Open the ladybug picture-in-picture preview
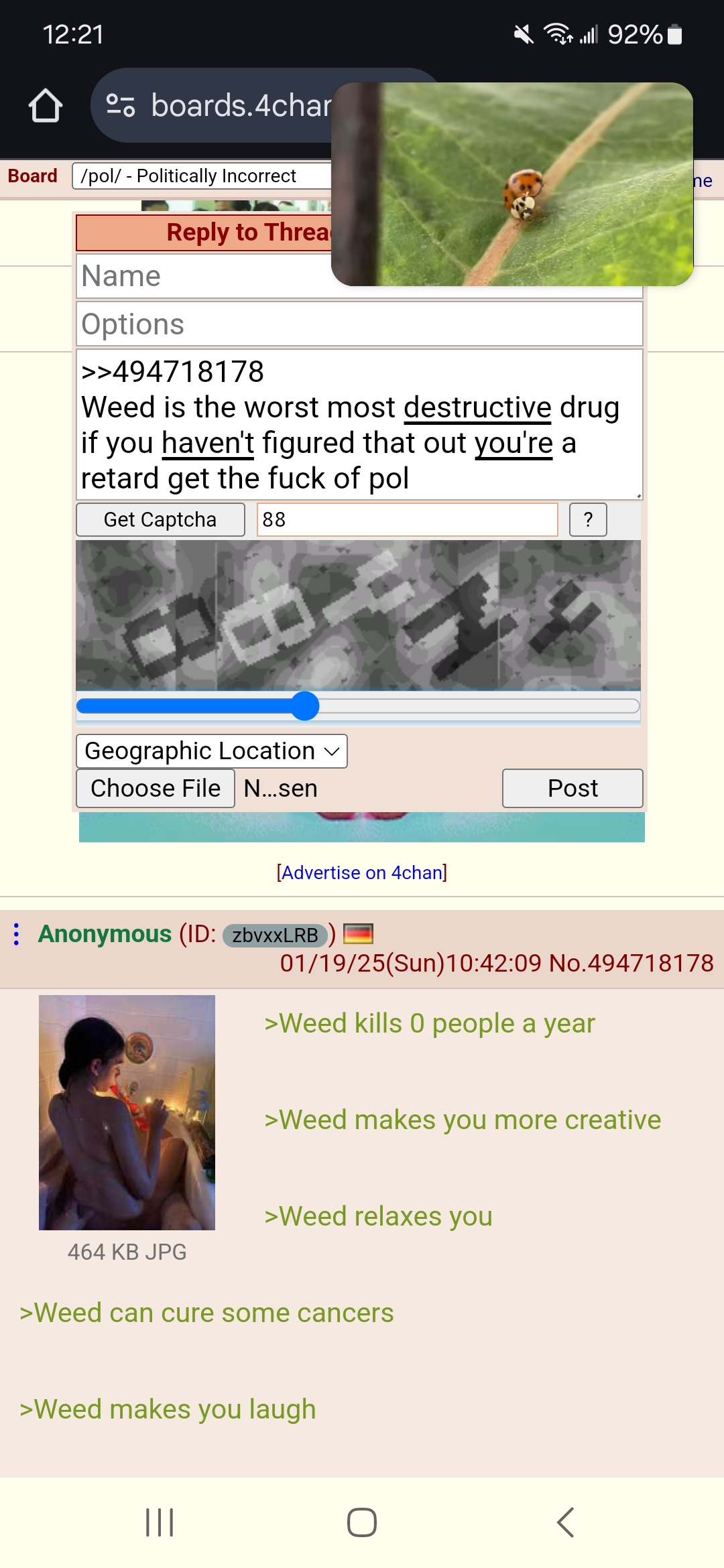724x1568 pixels. click(x=512, y=184)
